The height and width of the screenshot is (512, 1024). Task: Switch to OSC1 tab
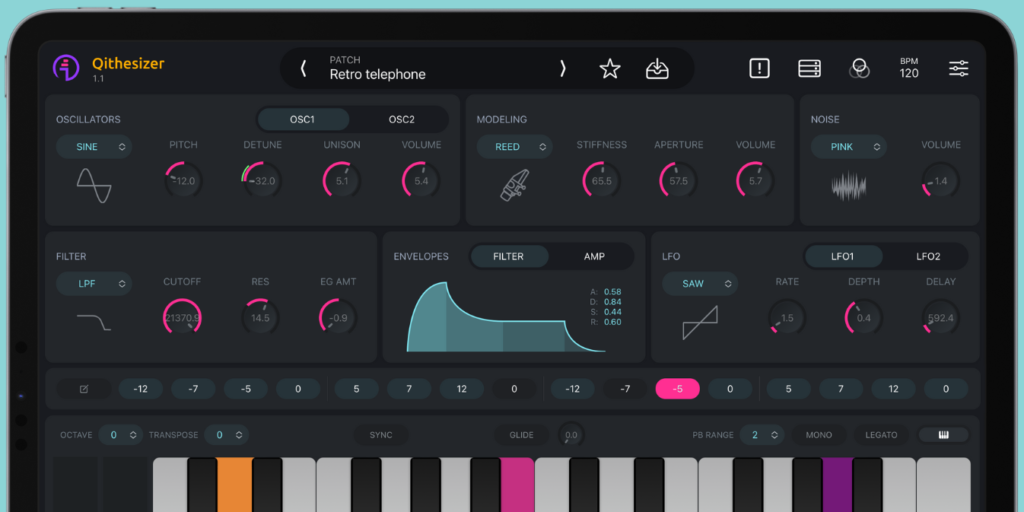coord(302,120)
